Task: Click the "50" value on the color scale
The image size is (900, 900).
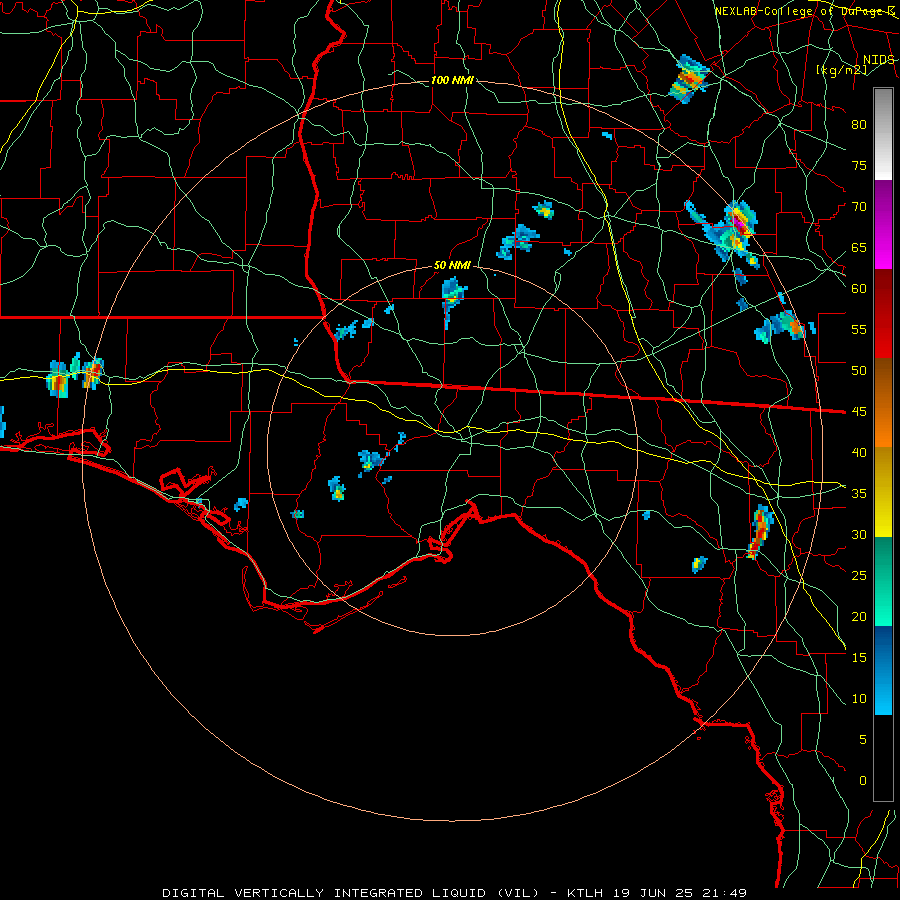Action: click(859, 371)
